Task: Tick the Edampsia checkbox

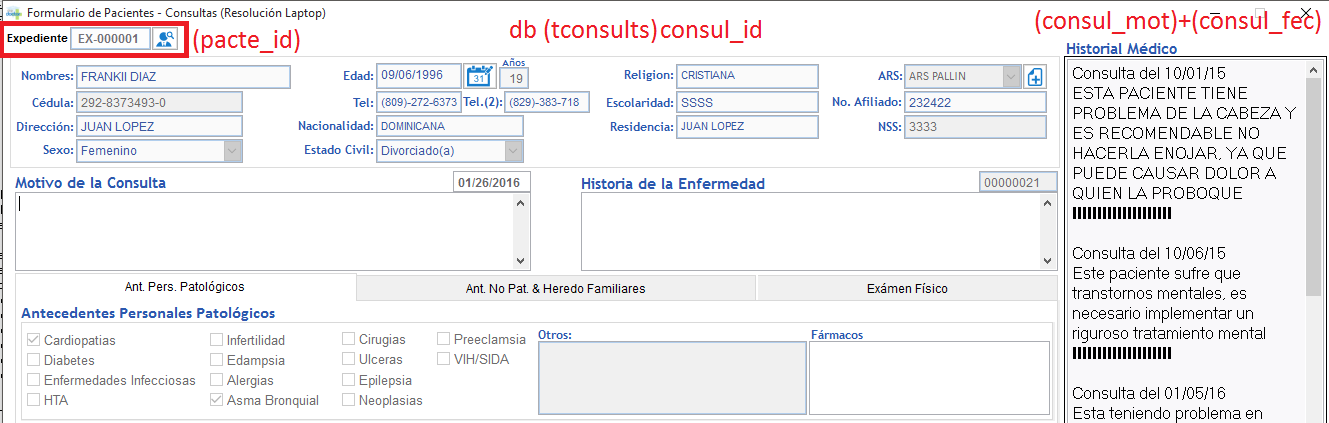Action: (x=216, y=360)
